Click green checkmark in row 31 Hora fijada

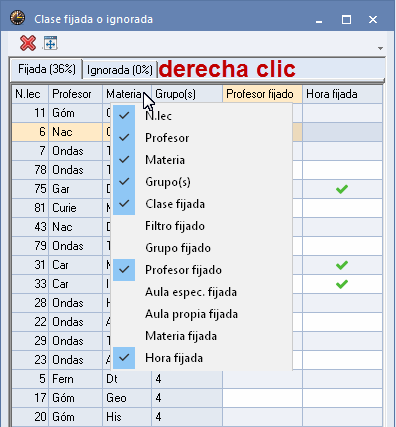tap(342, 265)
